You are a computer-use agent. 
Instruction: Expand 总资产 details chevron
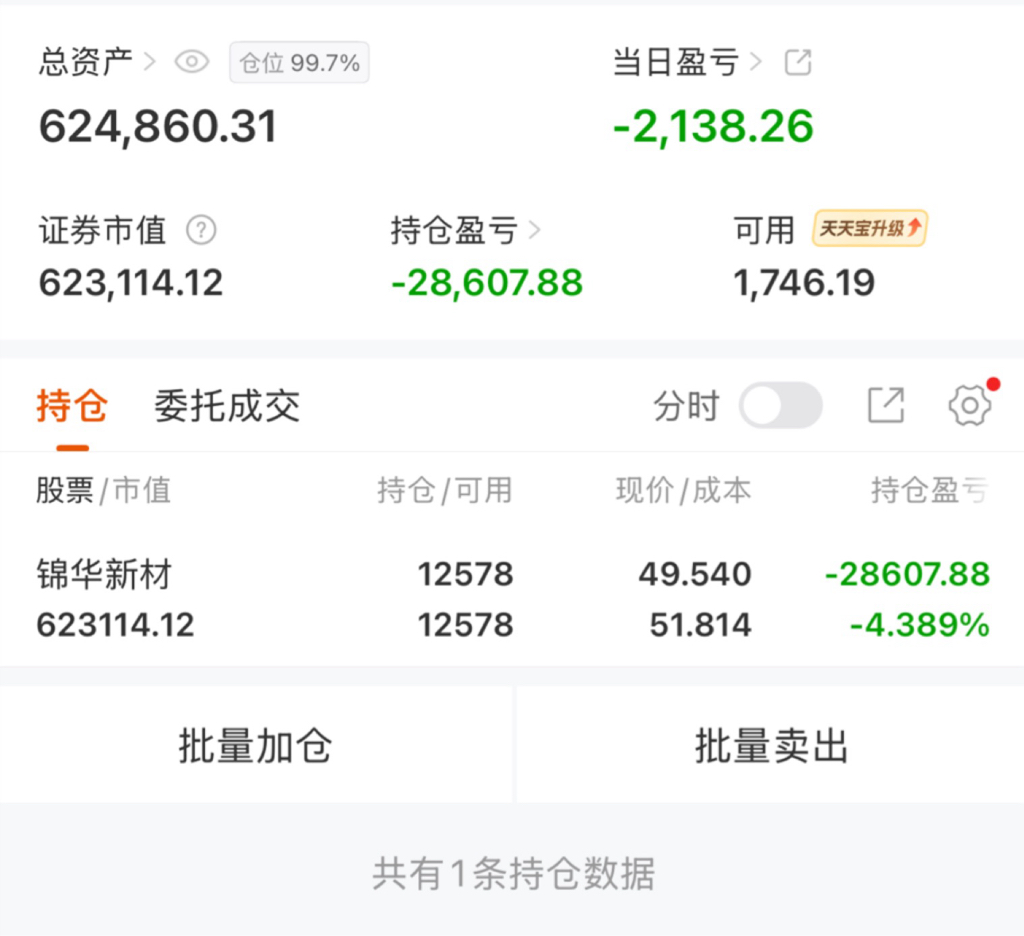tap(150, 62)
